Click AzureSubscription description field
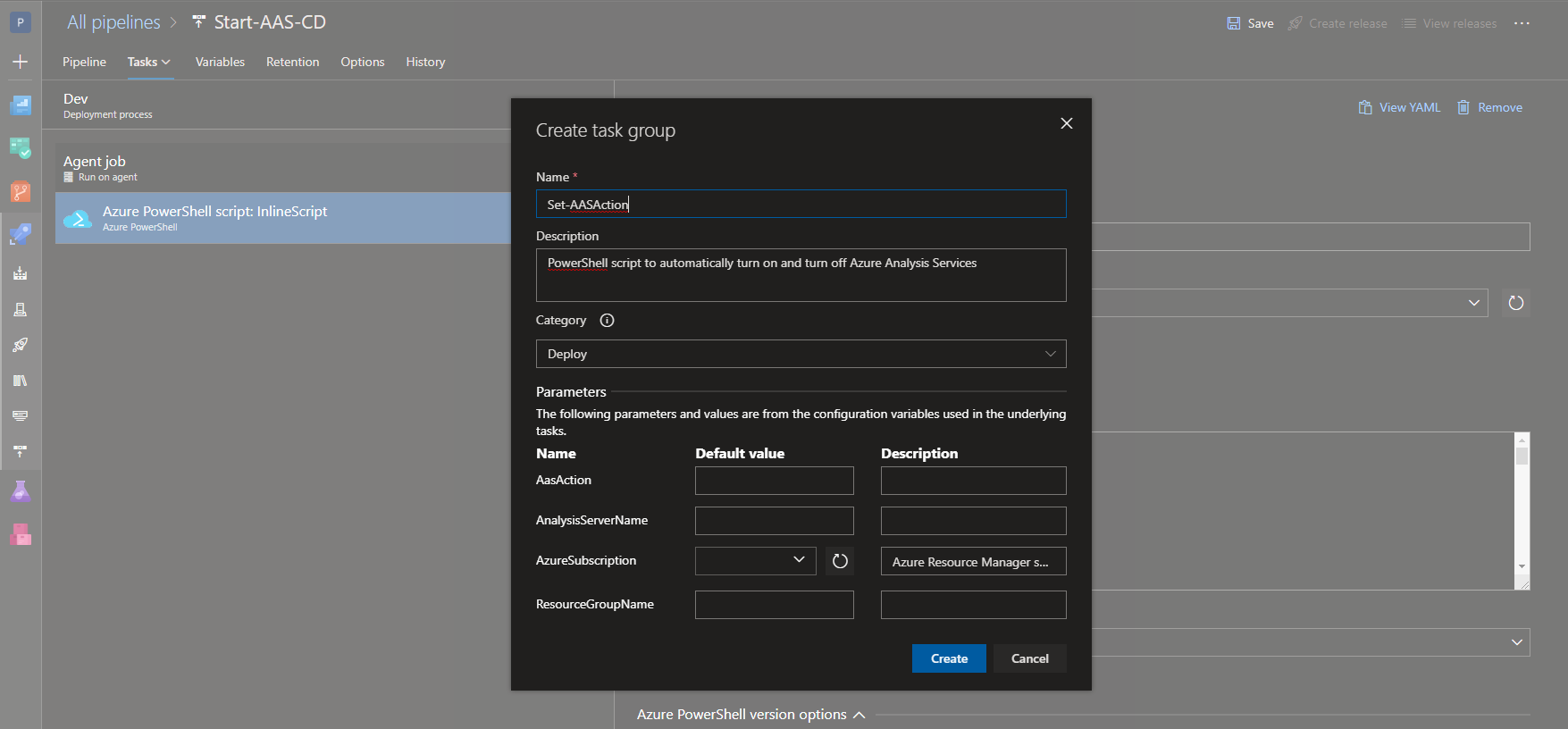The height and width of the screenshot is (729, 1568). pos(973,561)
